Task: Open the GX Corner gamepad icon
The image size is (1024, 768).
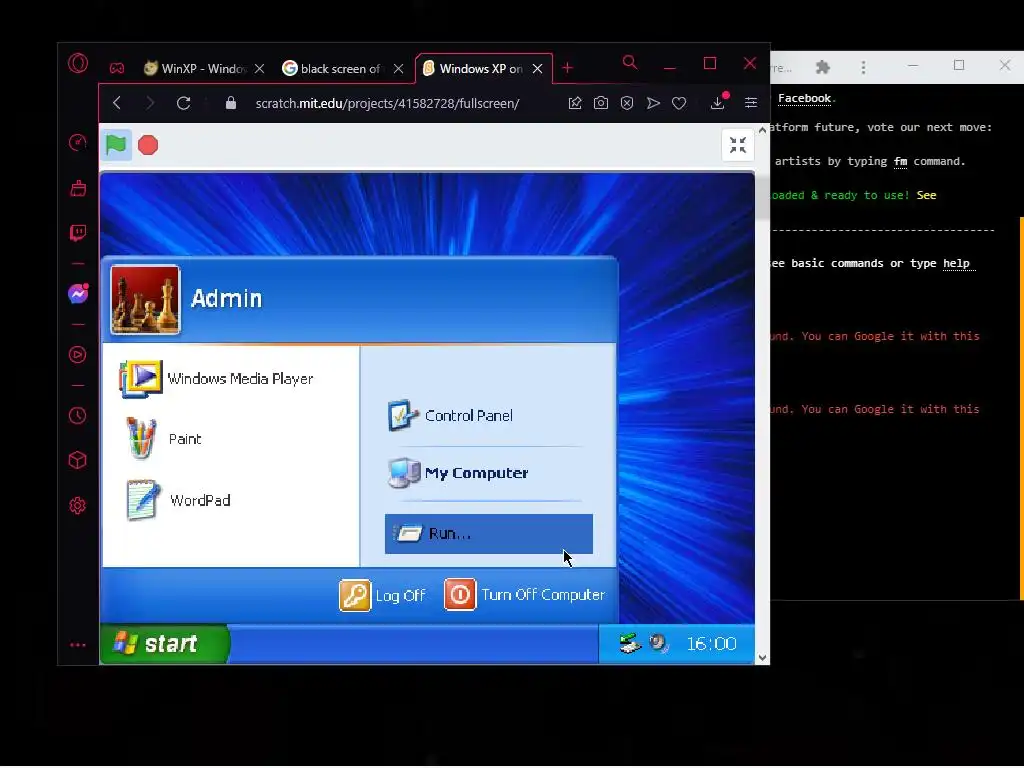Action: tap(117, 68)
